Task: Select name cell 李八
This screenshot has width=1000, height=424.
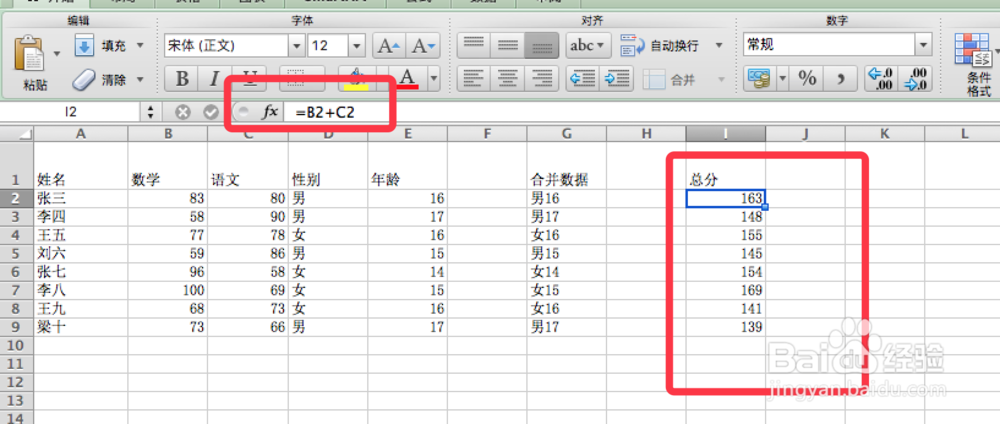Action: tap(80, 290)
